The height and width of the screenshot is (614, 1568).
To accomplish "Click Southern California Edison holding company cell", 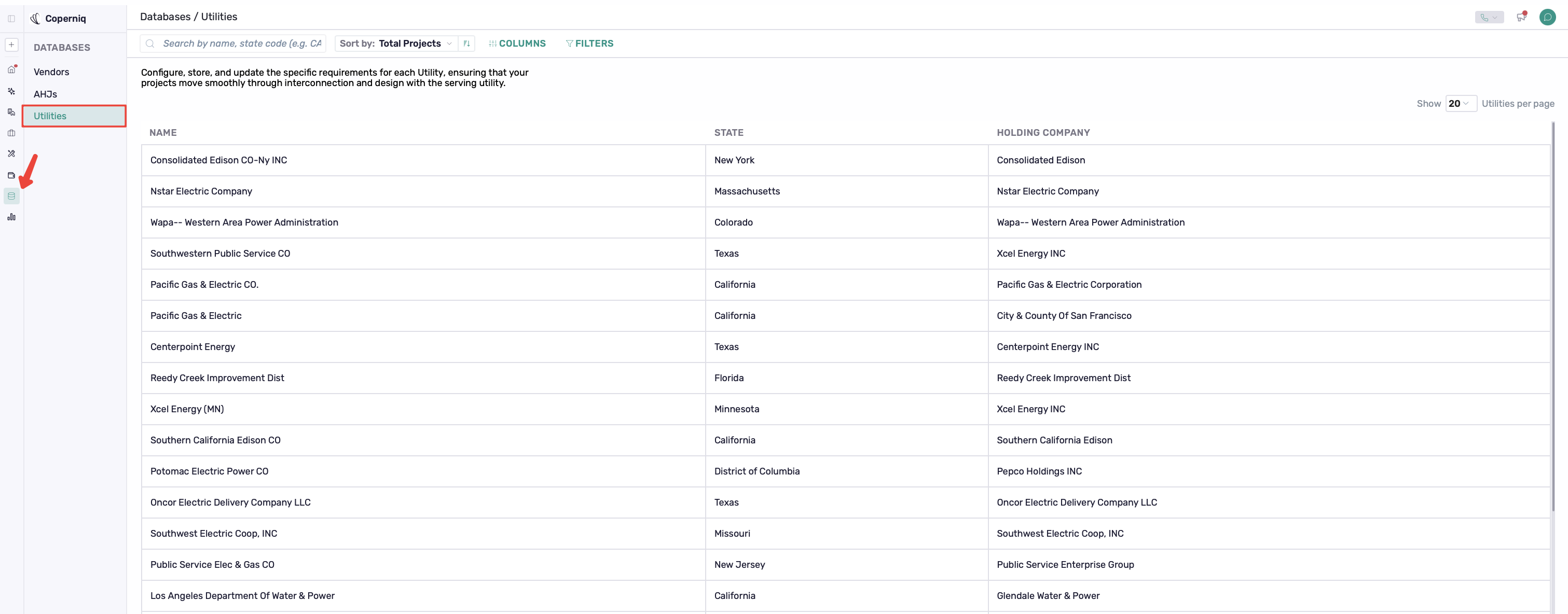I will pos(1269,440).
